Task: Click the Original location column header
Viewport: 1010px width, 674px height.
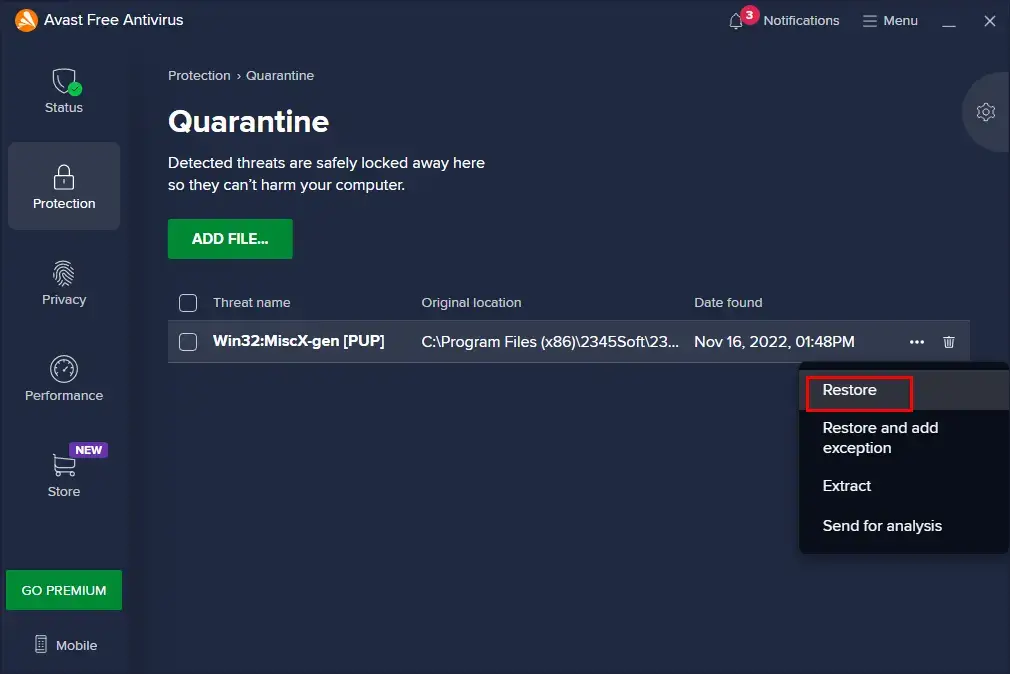Action: pos(471,303)
